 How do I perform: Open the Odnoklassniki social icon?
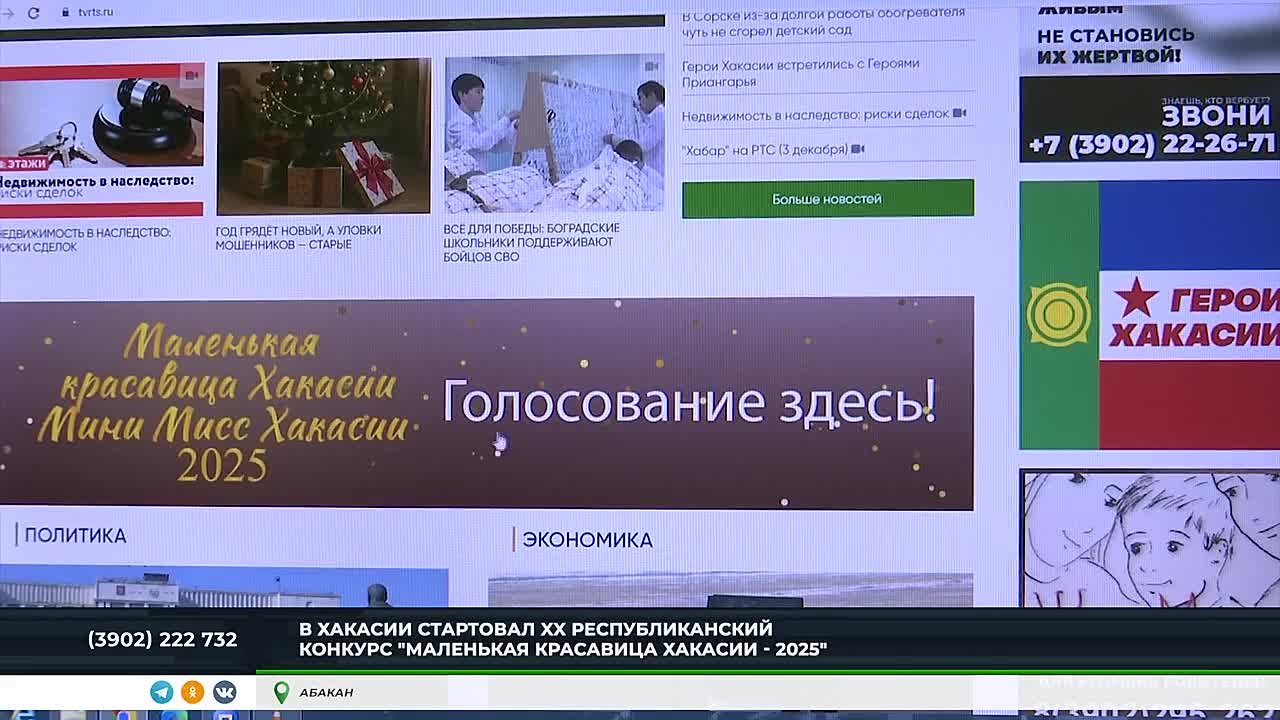click(193, 692)
